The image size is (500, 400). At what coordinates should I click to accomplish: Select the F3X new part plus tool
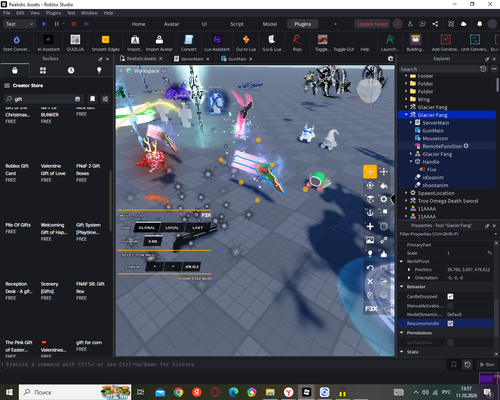pos(370,226)
